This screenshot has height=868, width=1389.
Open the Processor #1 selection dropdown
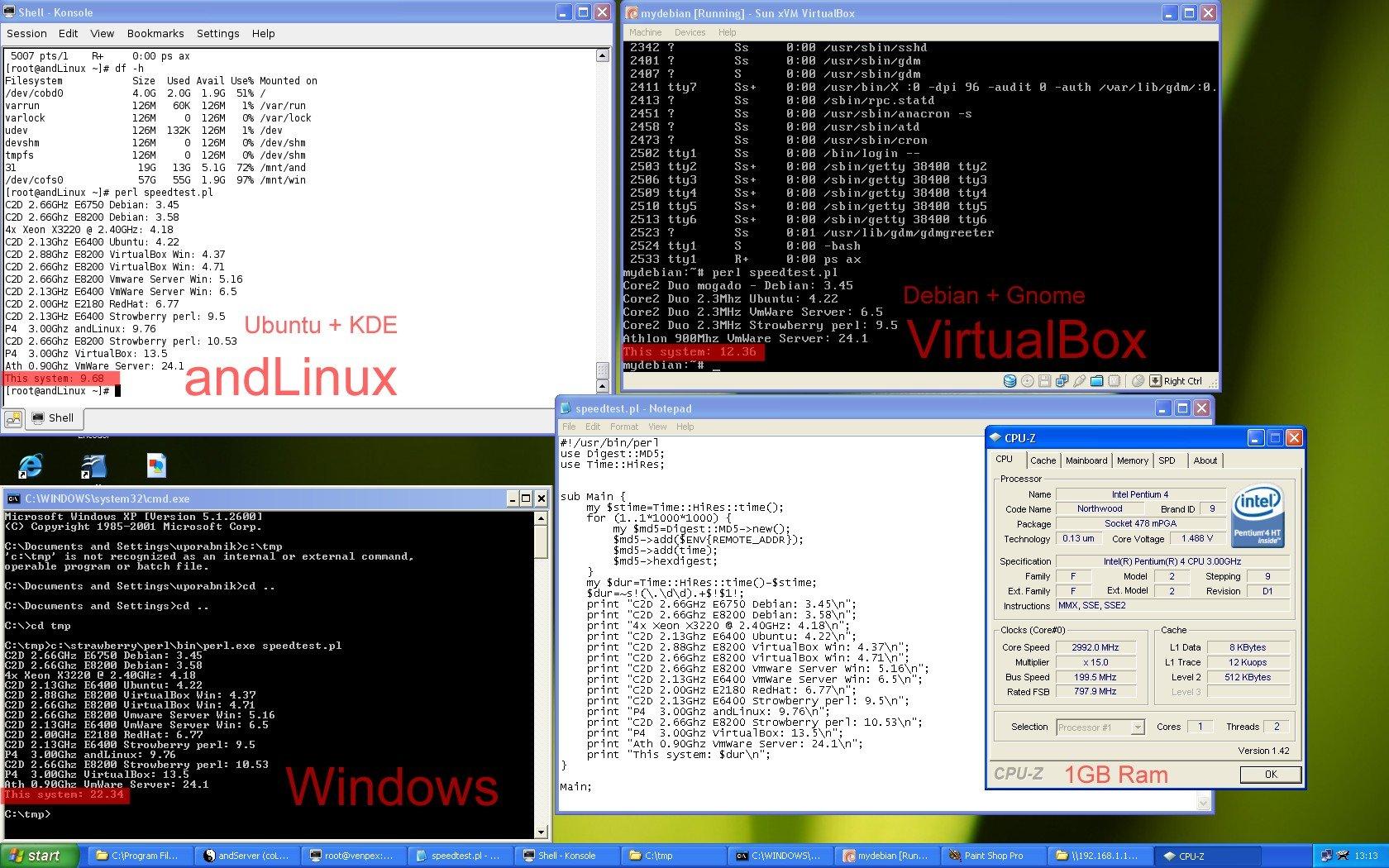pyautogui.click(x=1137, y=727)
